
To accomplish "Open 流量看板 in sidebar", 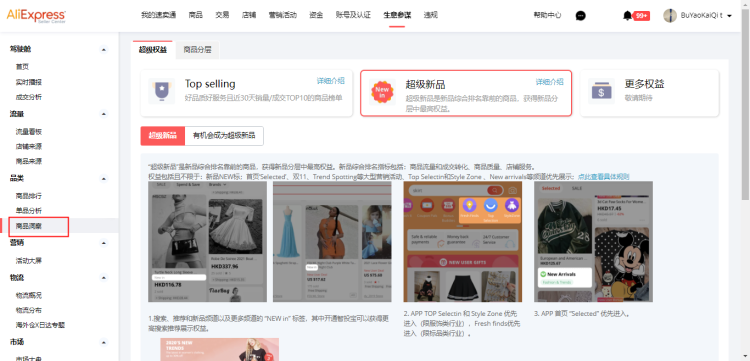I will coord(29,131).
